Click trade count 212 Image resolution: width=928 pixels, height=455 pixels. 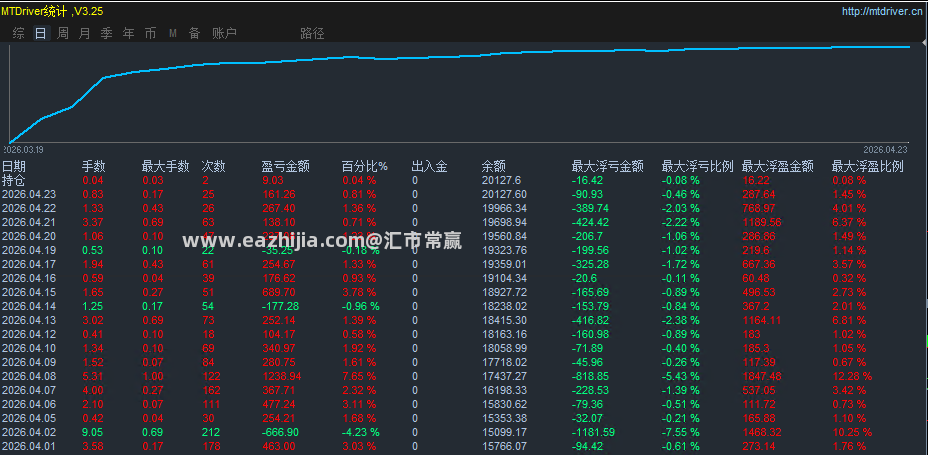coord(211,433)
